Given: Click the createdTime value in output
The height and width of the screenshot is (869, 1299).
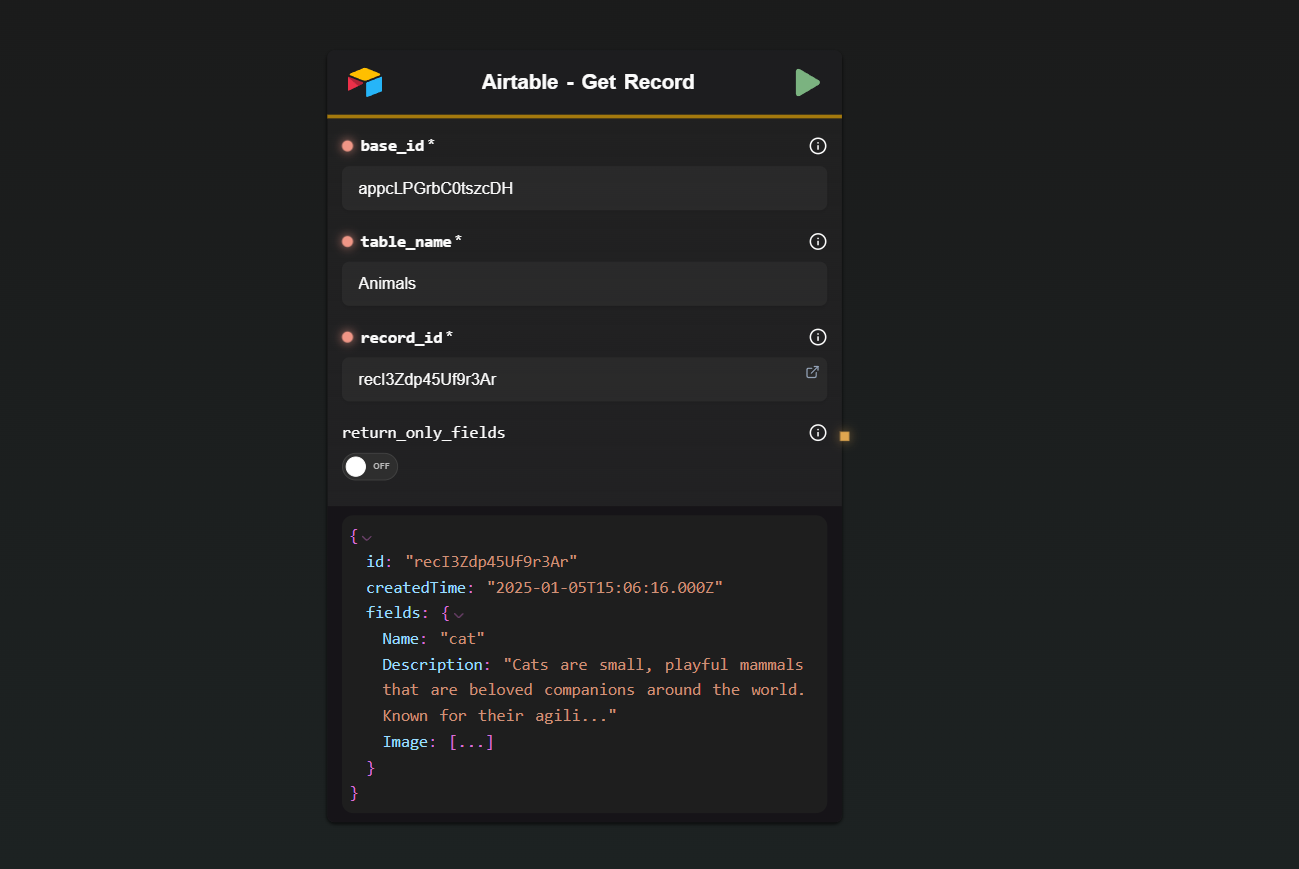Looking at the screenshot, I should pos(605,587).
